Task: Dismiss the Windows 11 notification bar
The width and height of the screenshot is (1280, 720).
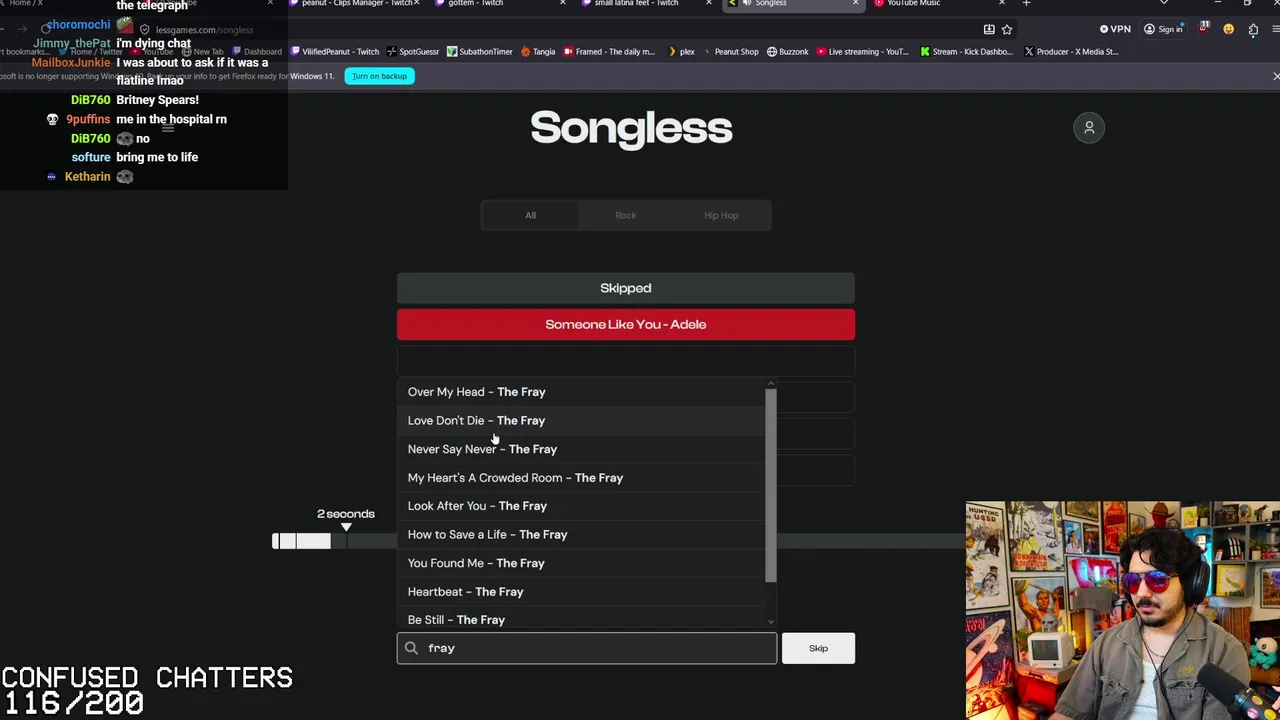Action: pos(1276,76)
